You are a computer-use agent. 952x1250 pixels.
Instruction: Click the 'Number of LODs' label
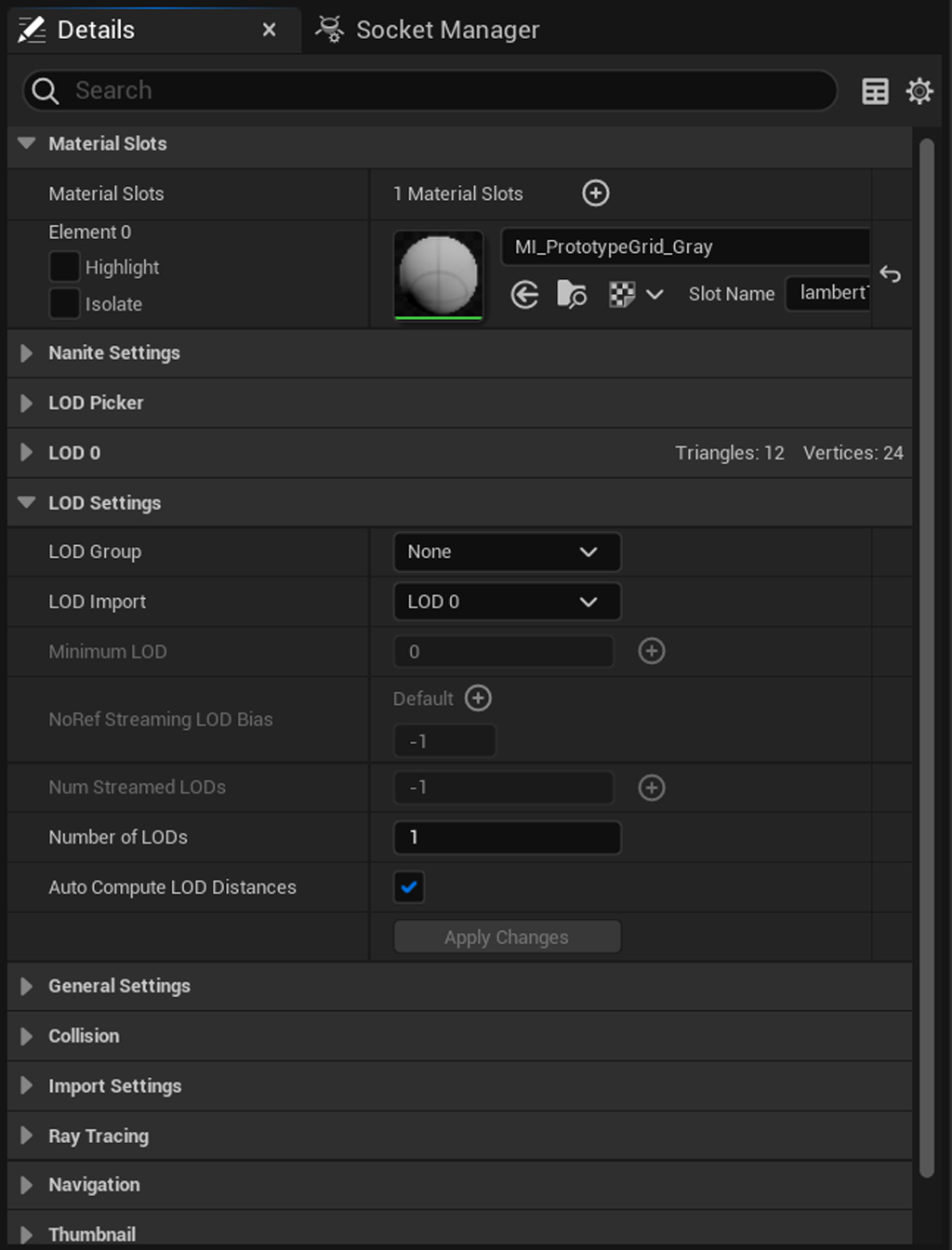click(118, 837)
